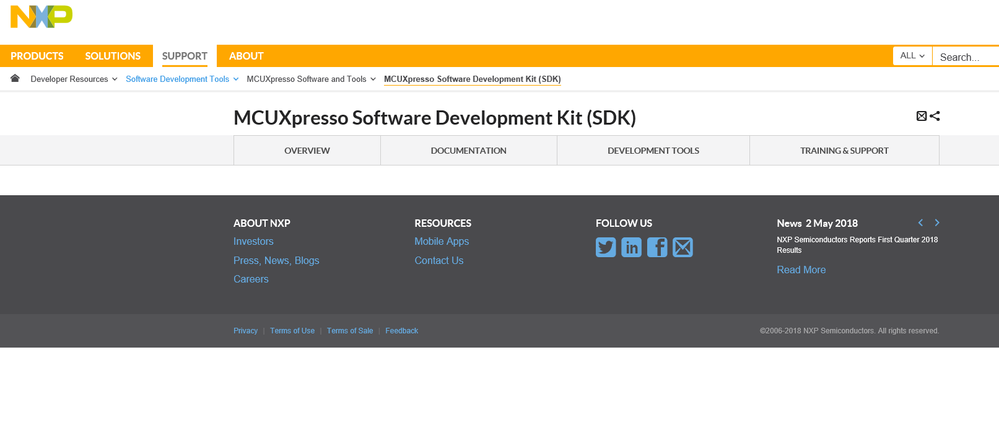The image size is (999, 427).
Task: Click the email envelope icon under Follow Us
Action: [682, 247]
